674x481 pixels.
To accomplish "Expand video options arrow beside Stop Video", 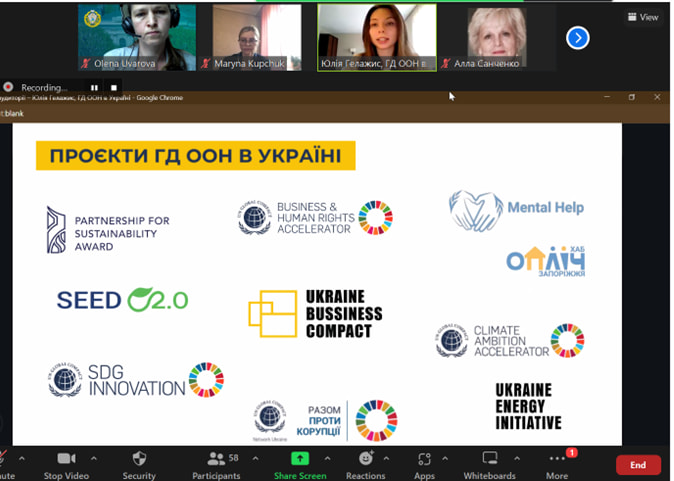I will 94,459.
